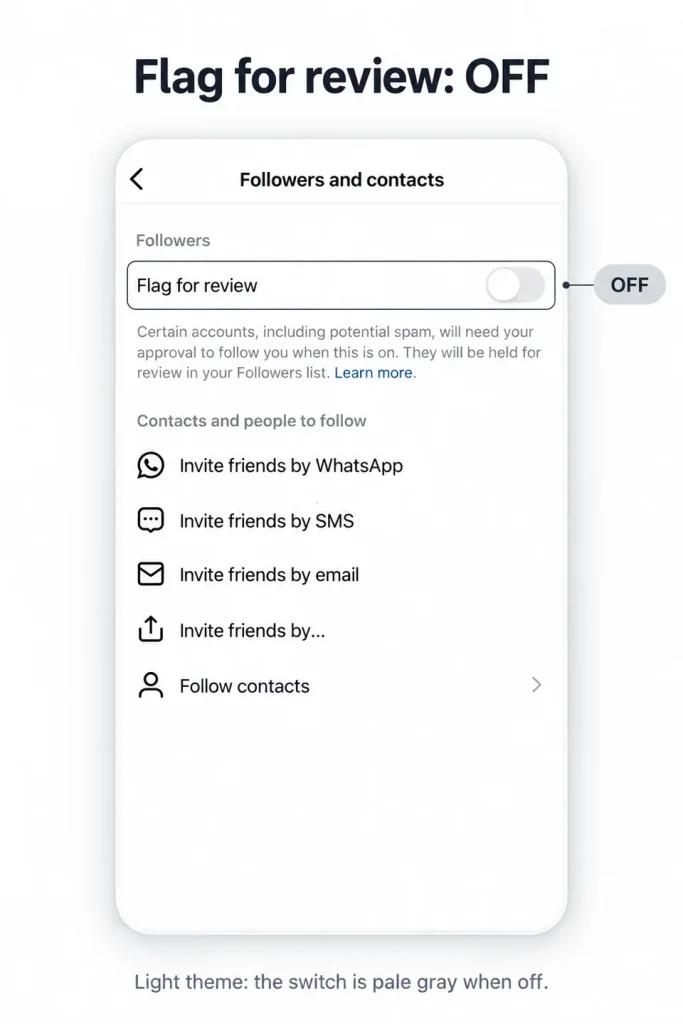Click the spam approval description text
Screen dimensions: 683x1024
[339, 352]
